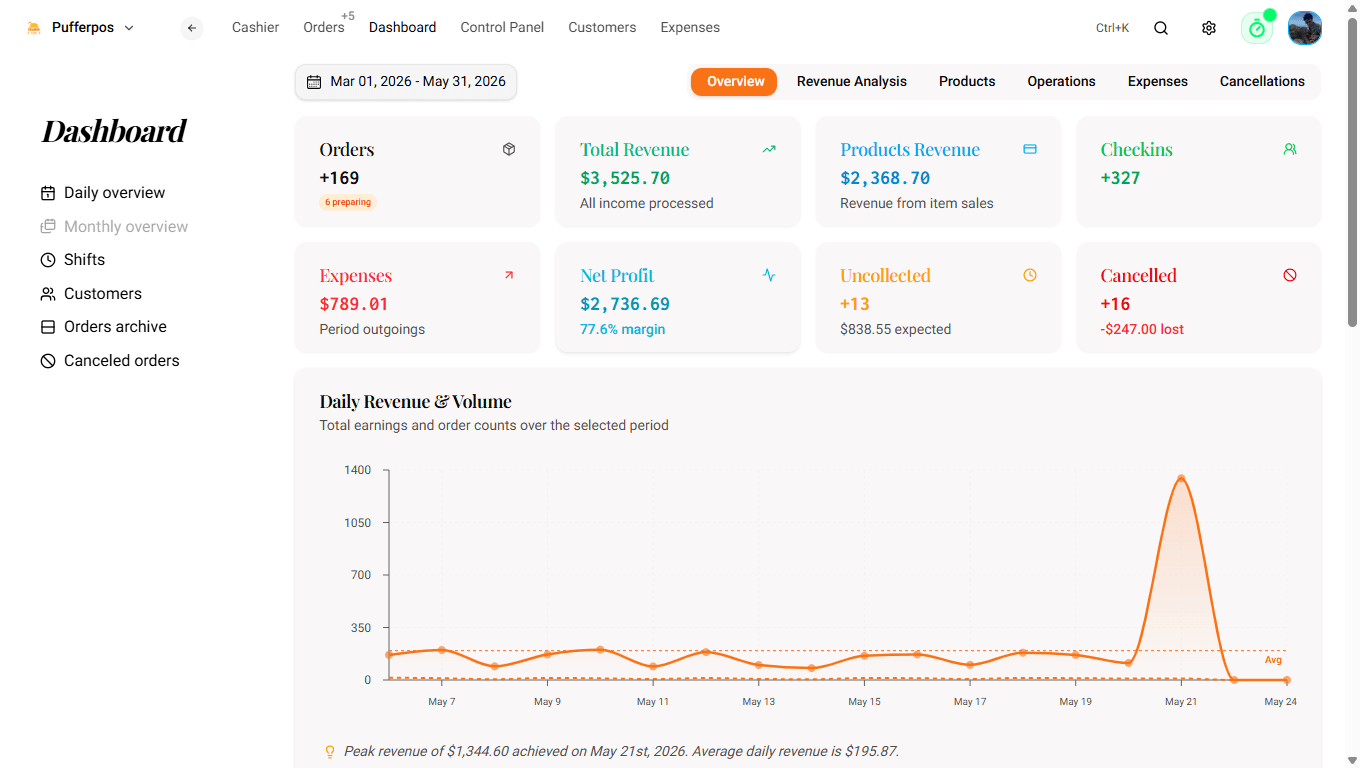
Task: Switch to the Cancellations tab
Action: coord(1262,82)
